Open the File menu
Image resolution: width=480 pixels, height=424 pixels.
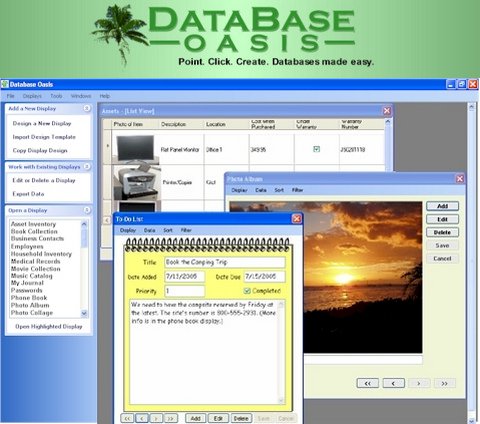pyautogui.click(x=11, y=96)
